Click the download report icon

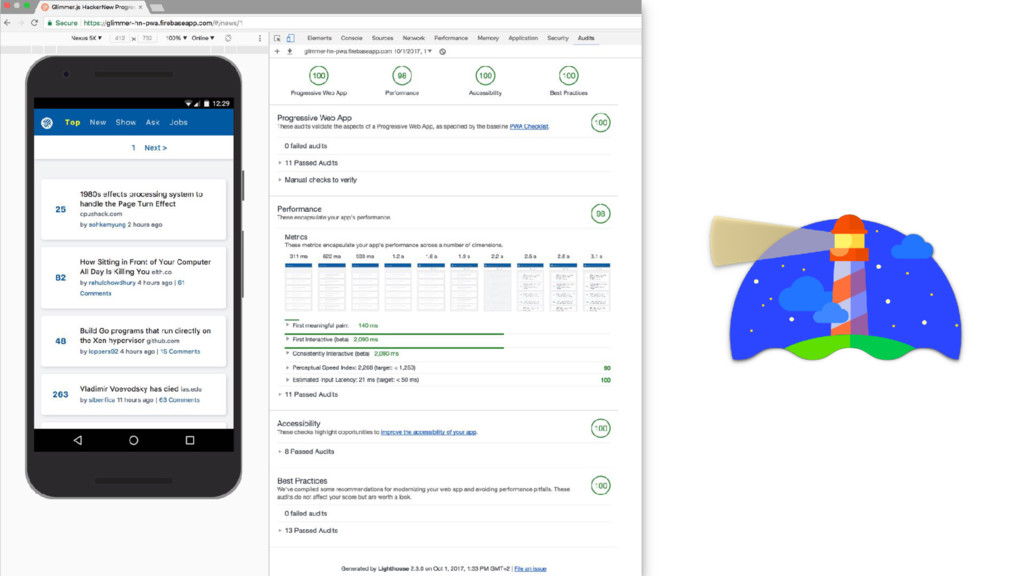click(289, 51)
